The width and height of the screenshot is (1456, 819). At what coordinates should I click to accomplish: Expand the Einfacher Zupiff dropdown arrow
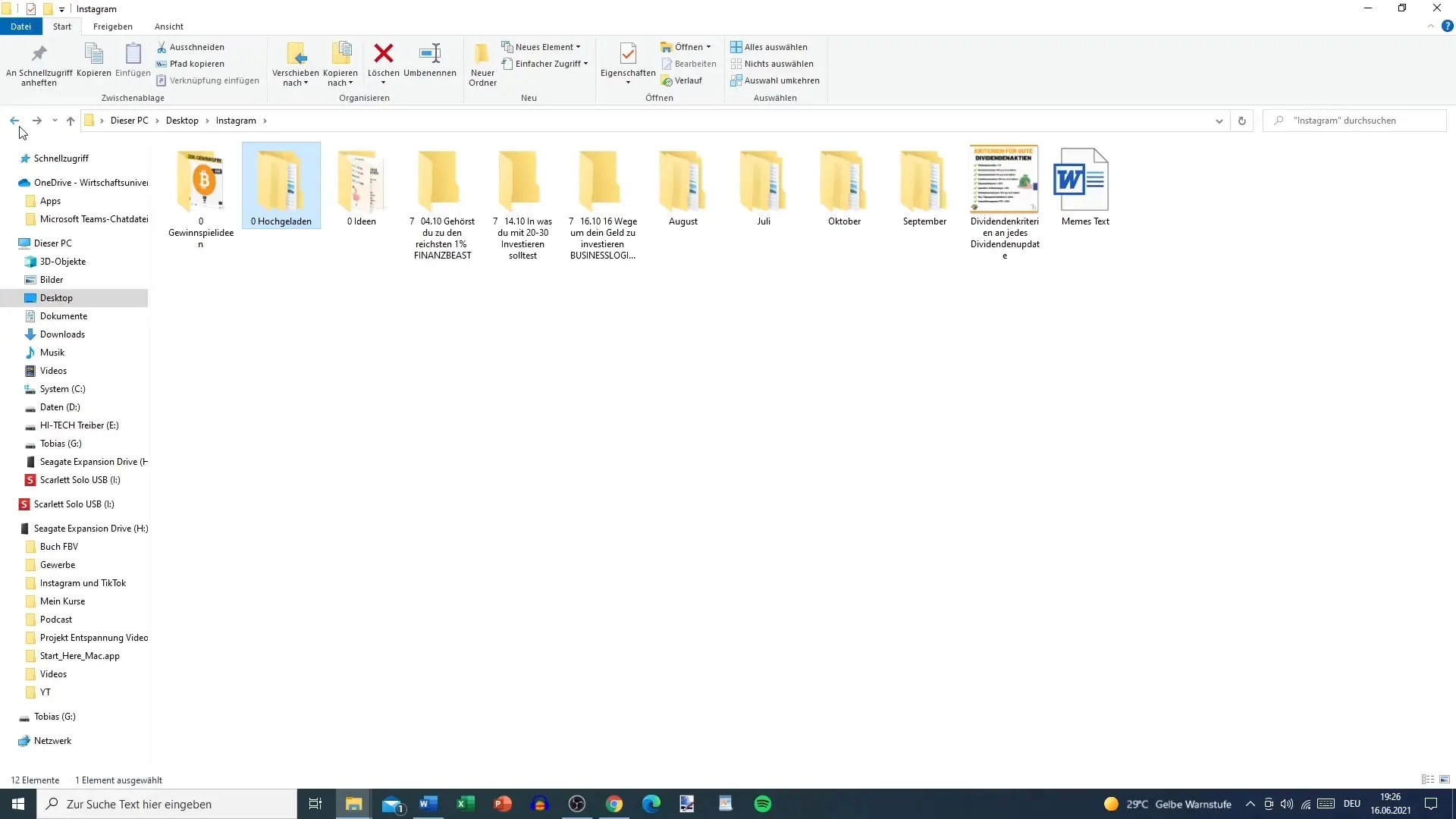585,63
